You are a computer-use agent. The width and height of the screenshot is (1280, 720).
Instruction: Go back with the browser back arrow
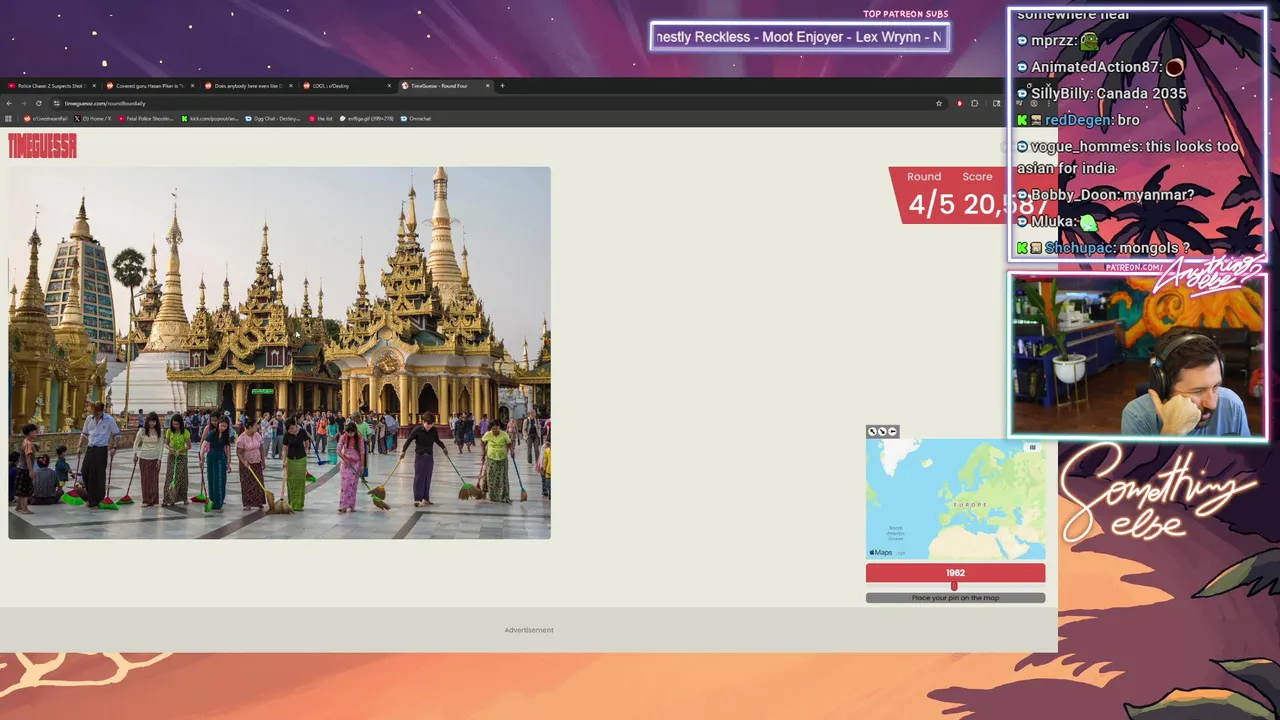9,103
